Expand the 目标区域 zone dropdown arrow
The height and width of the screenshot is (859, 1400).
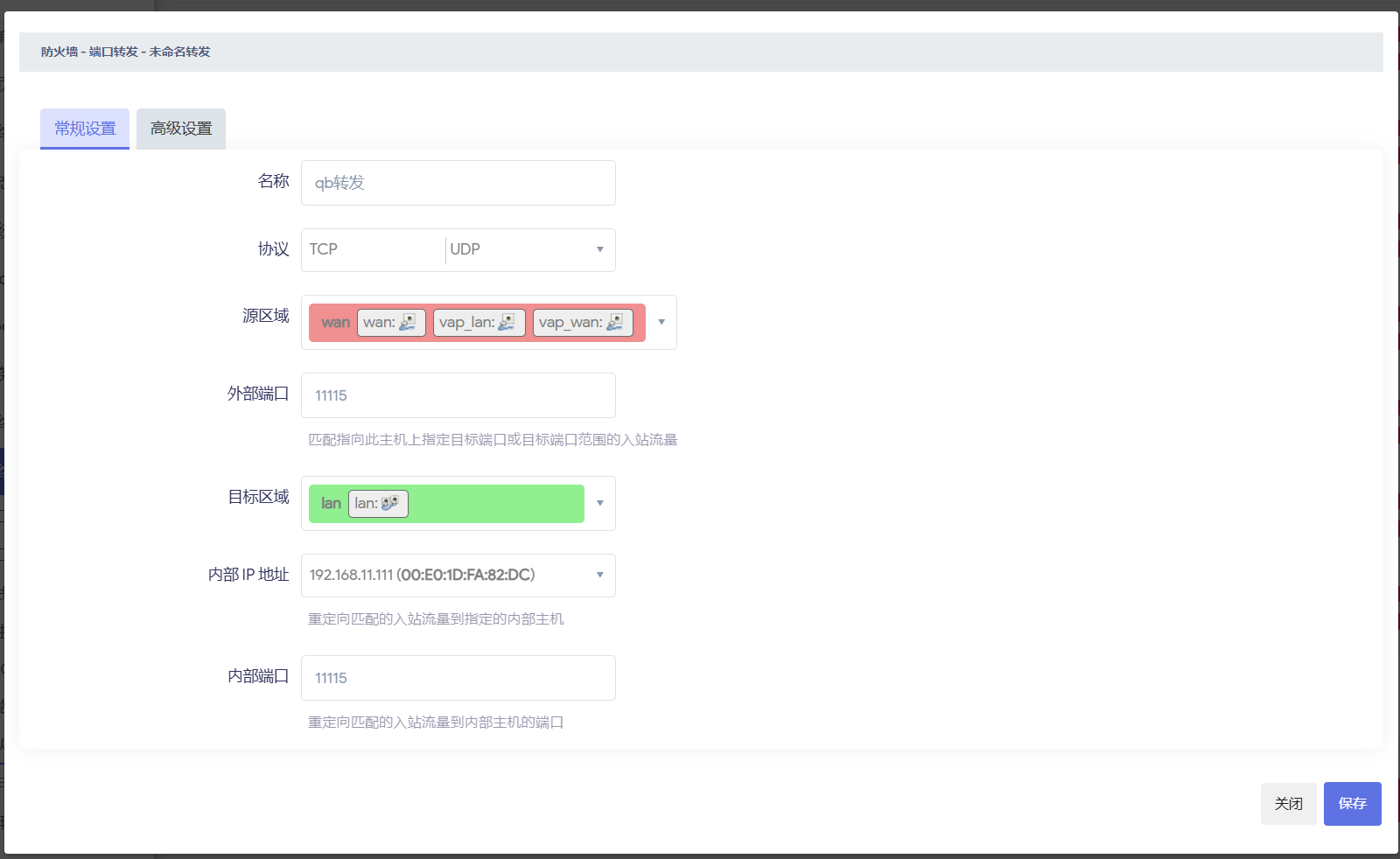[600, 504]
